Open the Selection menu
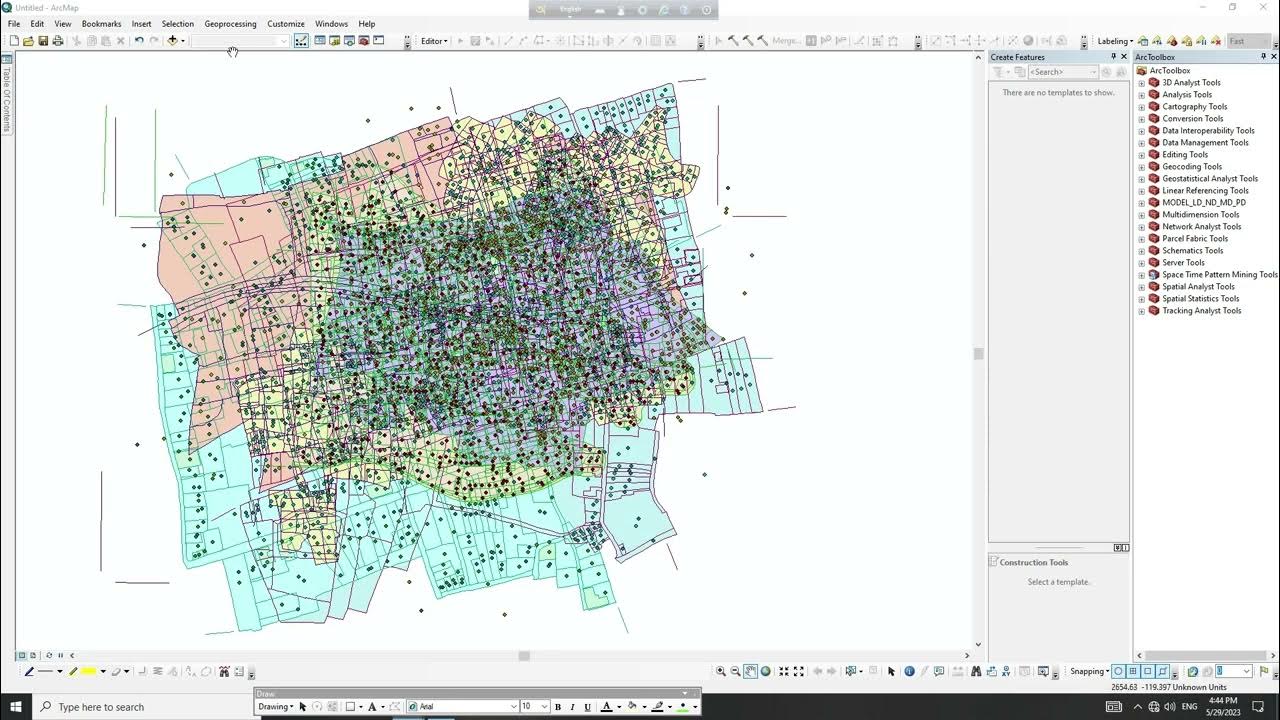 point(178,24)
